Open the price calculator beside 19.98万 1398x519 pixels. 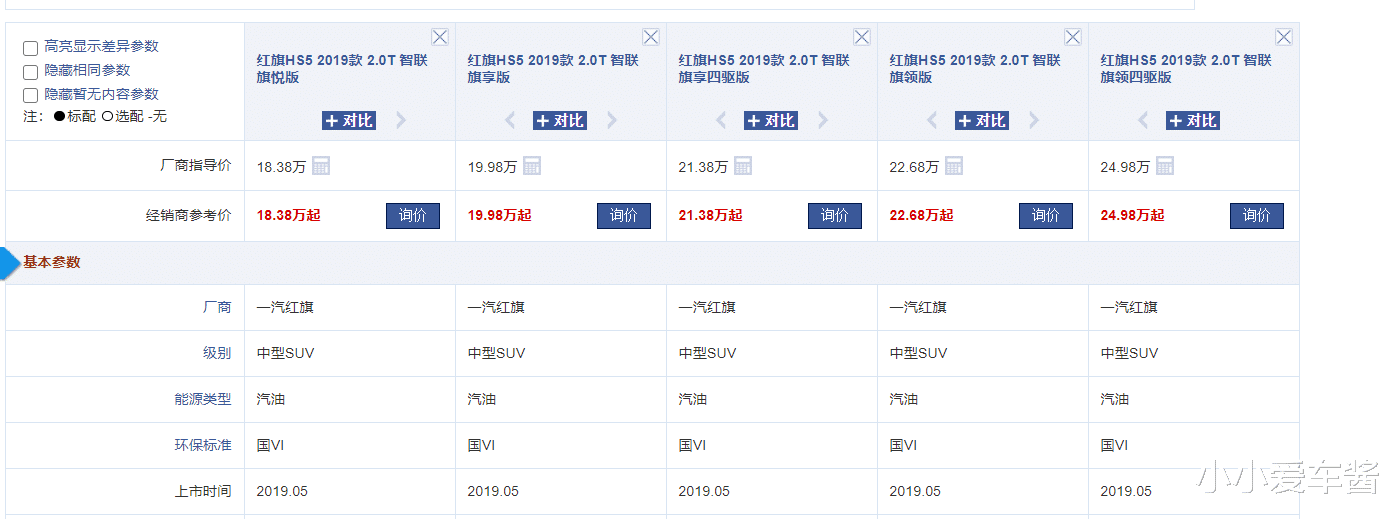tap(532, 166)
